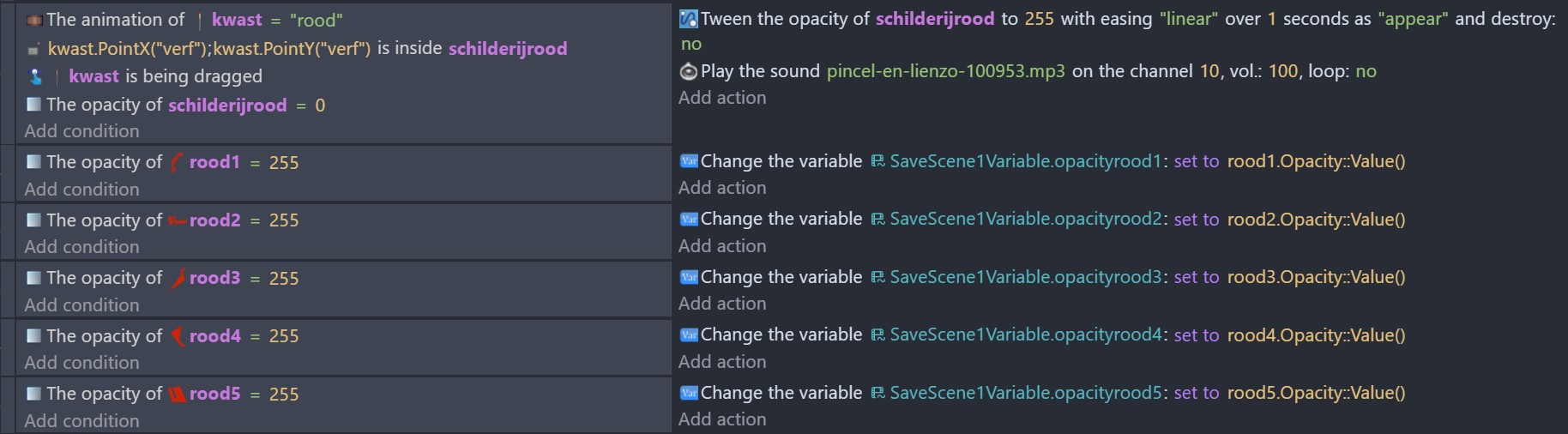1568x434 pixels.
Task: Click the SaveScene1Variable.opacityrood4 variable name
Action: point(1026,335)
